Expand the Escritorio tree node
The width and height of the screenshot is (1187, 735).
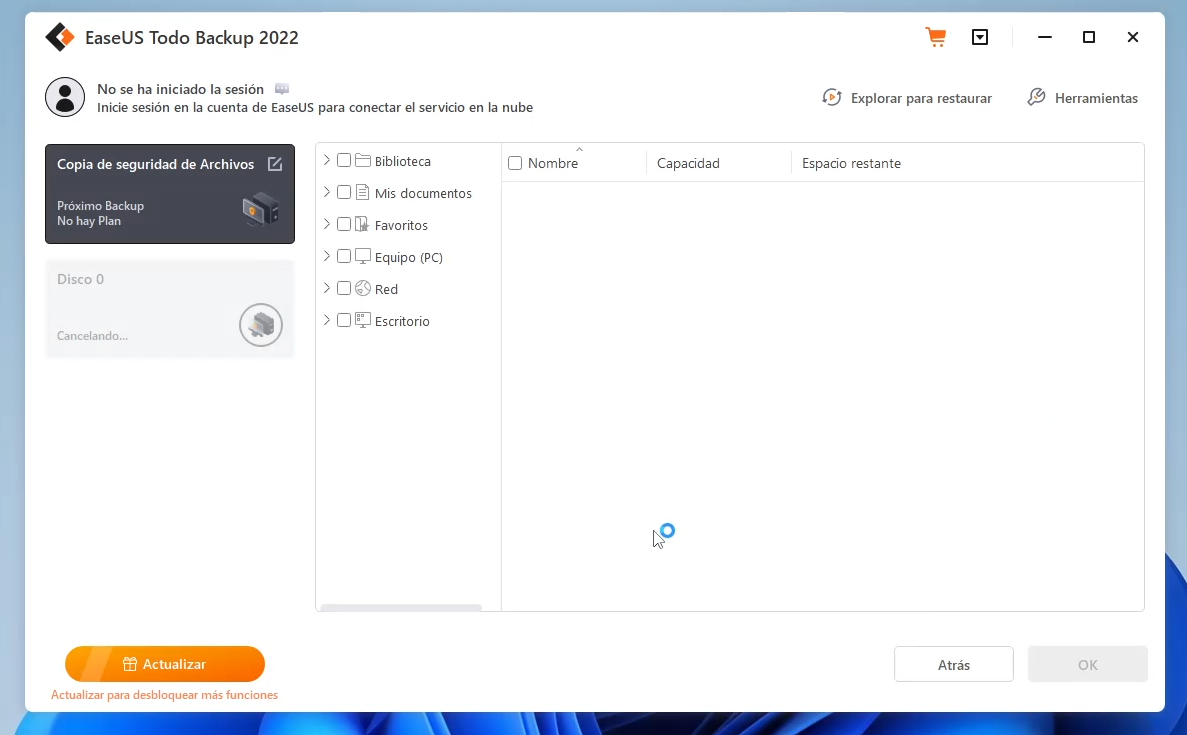pos(327,321)
